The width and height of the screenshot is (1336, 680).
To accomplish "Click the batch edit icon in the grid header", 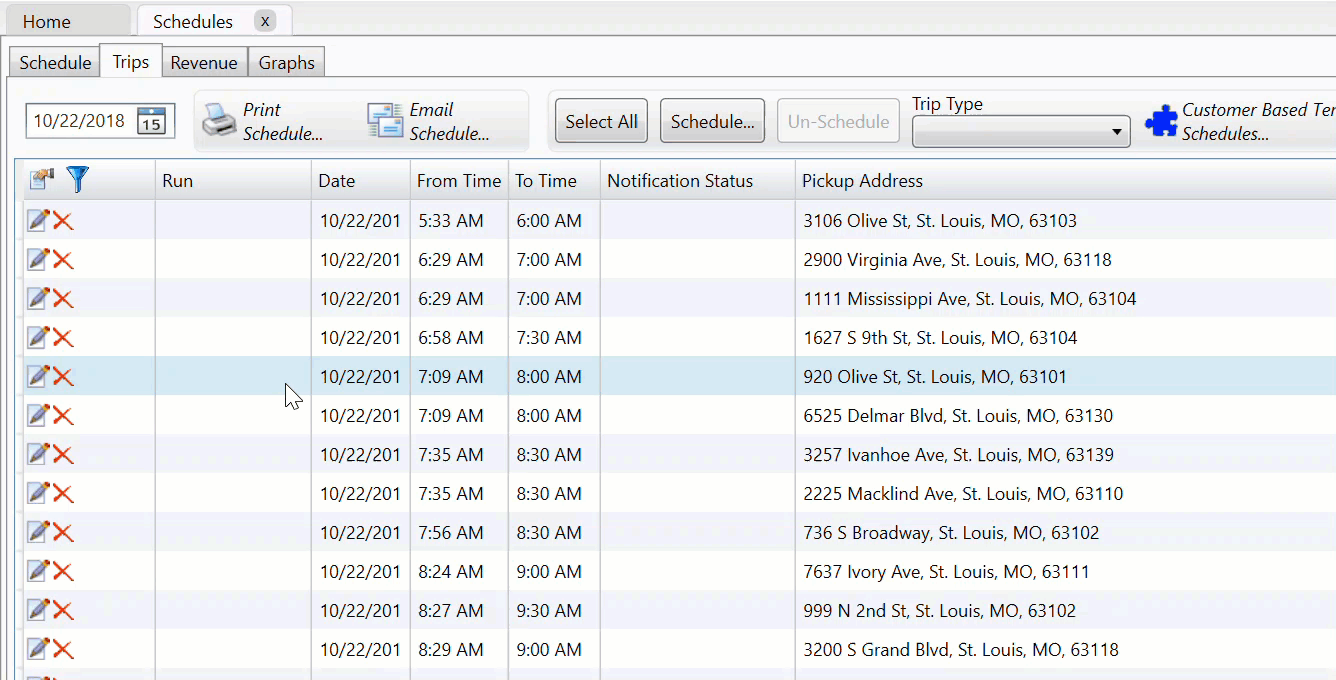I will (x=40, y=179).
